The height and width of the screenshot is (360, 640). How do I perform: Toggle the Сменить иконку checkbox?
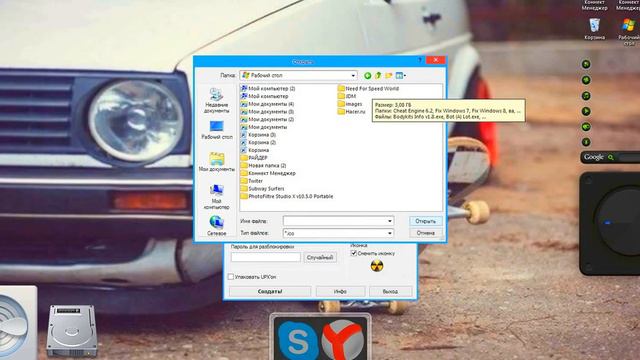pyautogui.click(x=354, y=253)
